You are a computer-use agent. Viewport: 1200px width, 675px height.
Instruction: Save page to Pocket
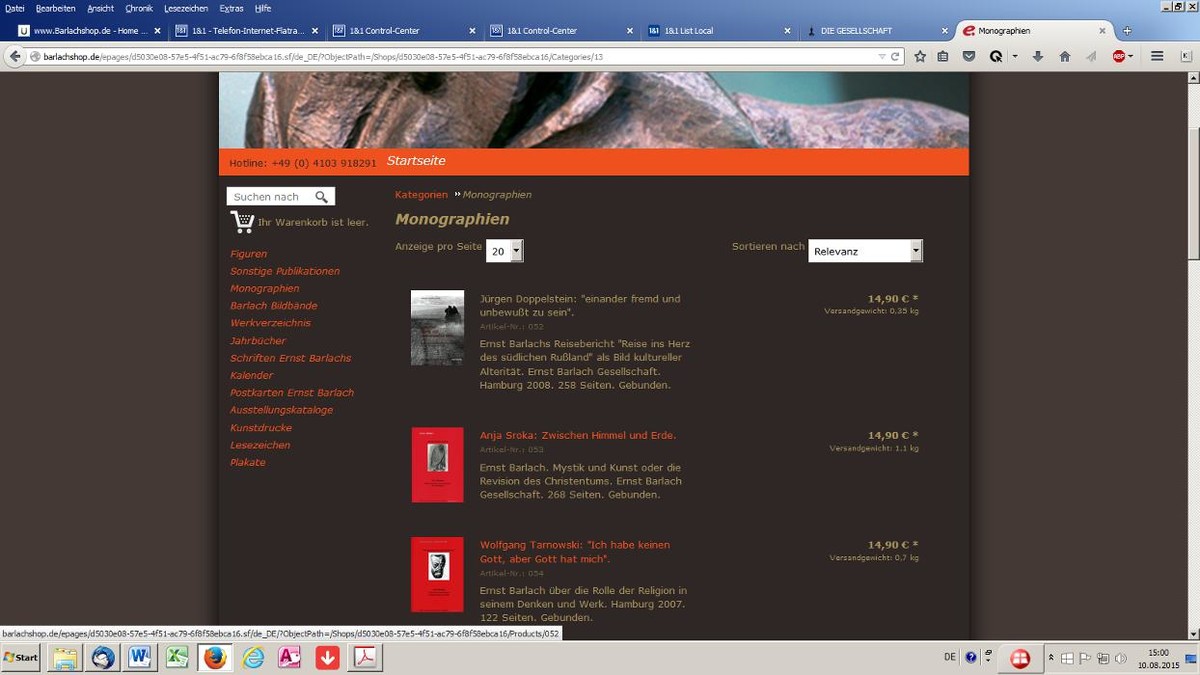coord(968,57)
